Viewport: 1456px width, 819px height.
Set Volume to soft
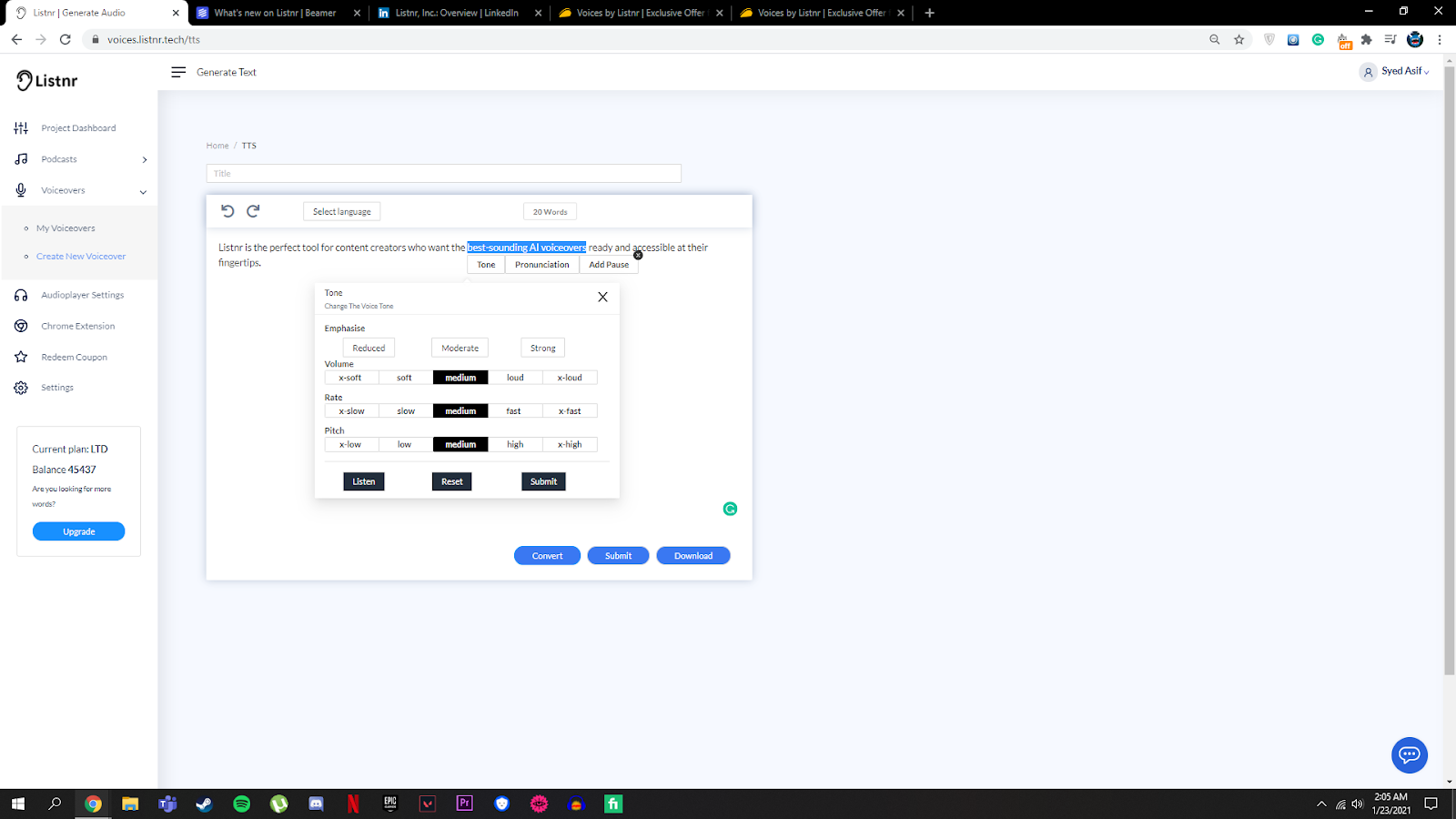point(406,378)
